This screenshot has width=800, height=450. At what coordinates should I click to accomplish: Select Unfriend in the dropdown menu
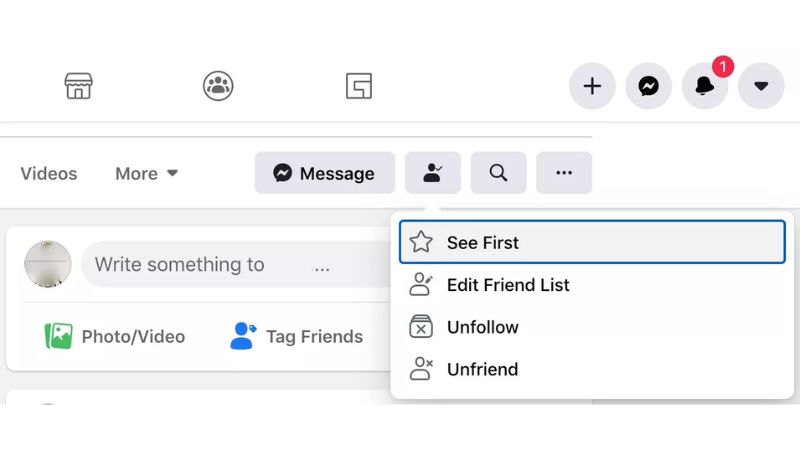coord(592,369)
